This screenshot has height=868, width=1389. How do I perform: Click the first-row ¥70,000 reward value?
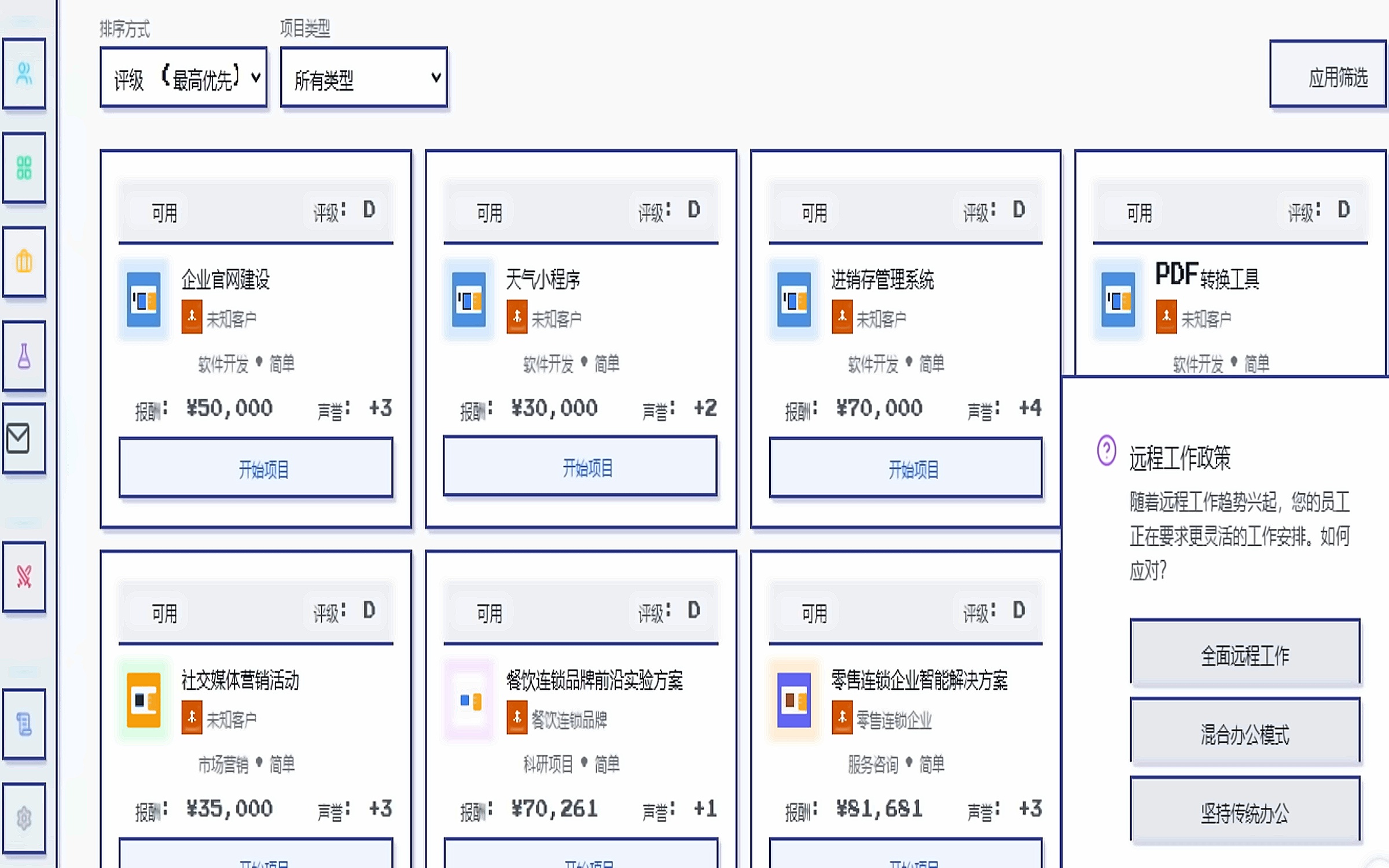point(879,409)
